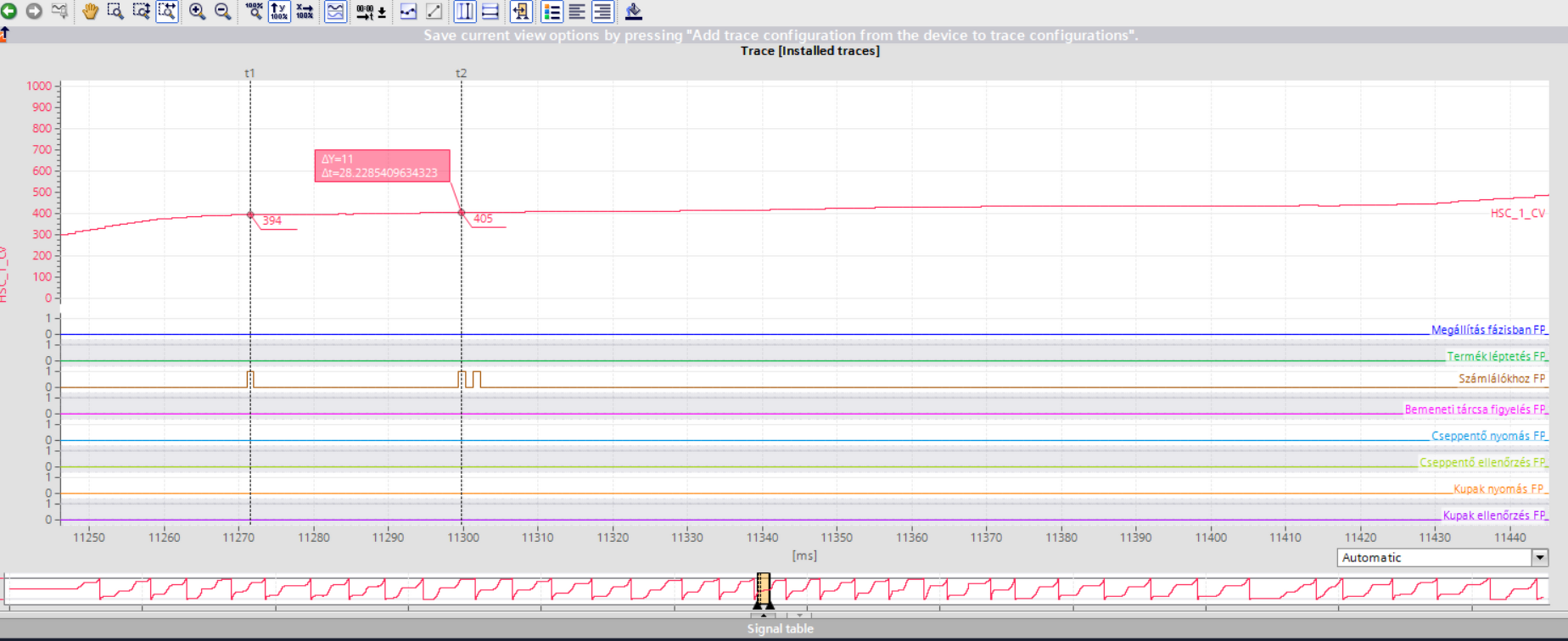
Task: Click the orange overview range slider handle
Action: click(763, 587)
